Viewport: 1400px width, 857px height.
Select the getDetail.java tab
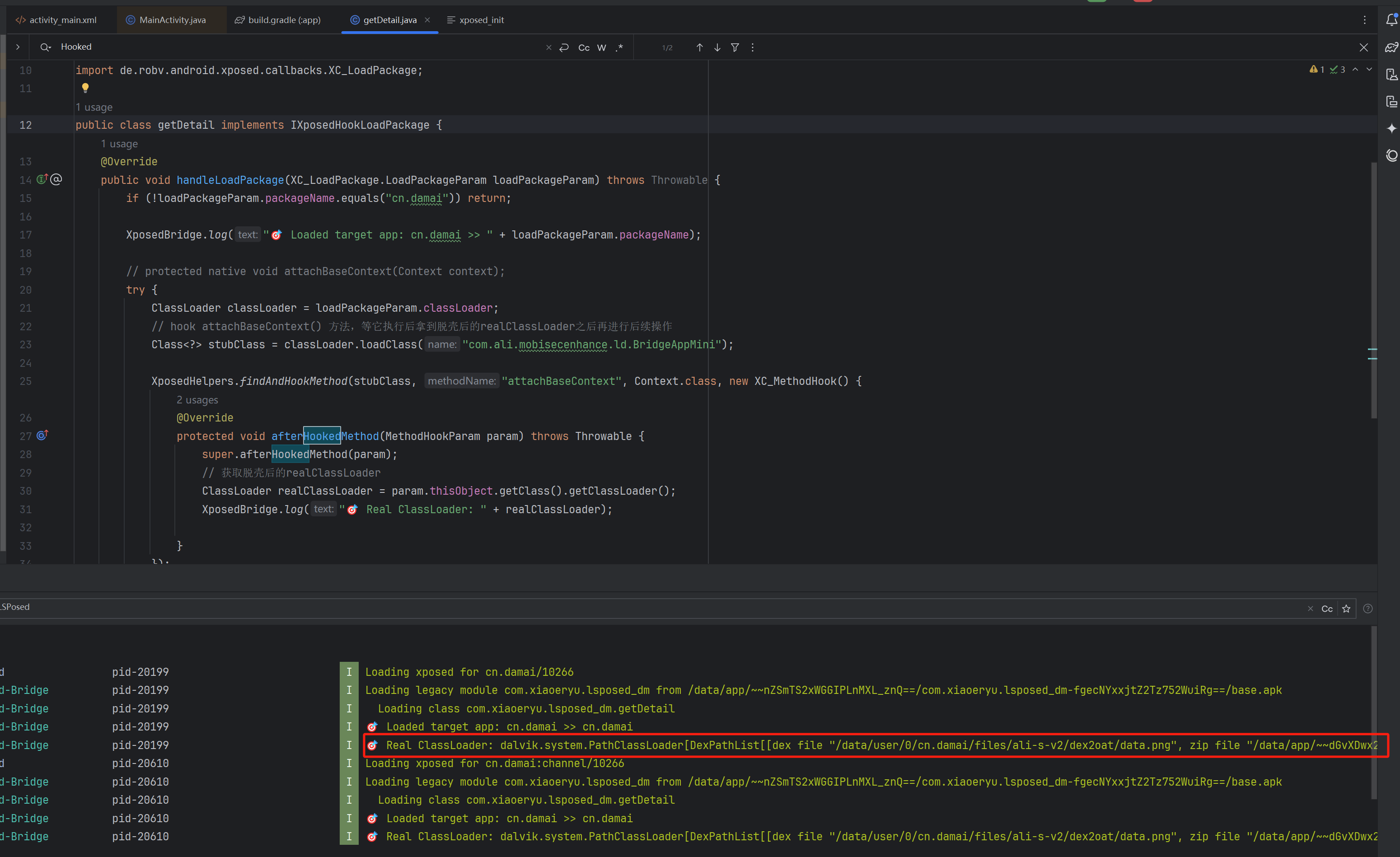click(x=384, y=20)
